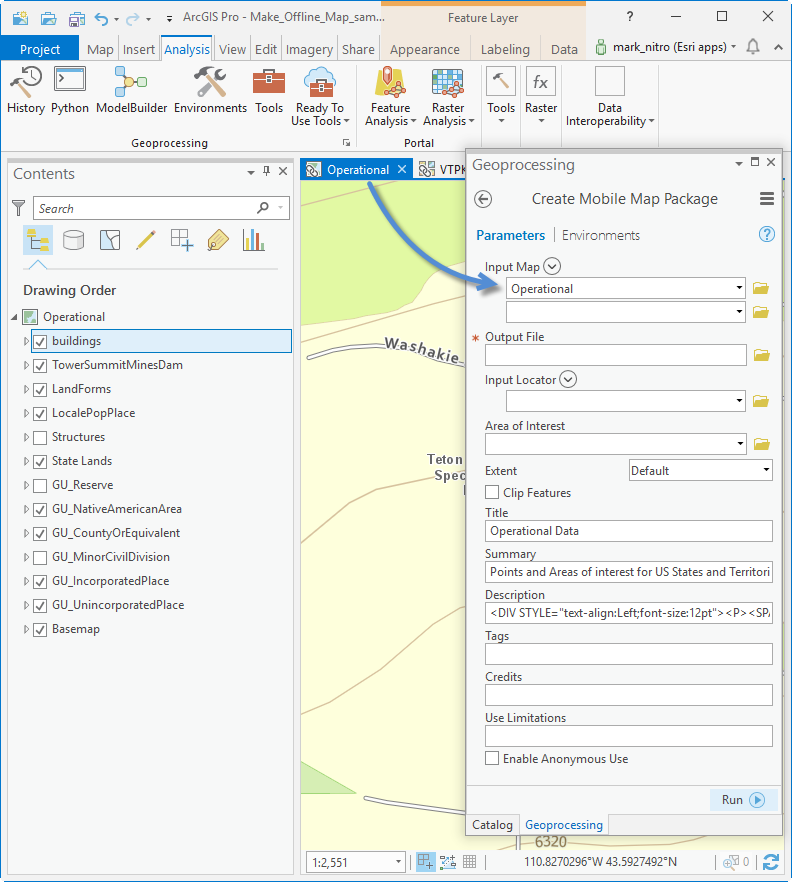The height and width of the screenshot is (882, 792).
Task: Check Enable Anonymous Use option
Action: (x=492, y=758)
